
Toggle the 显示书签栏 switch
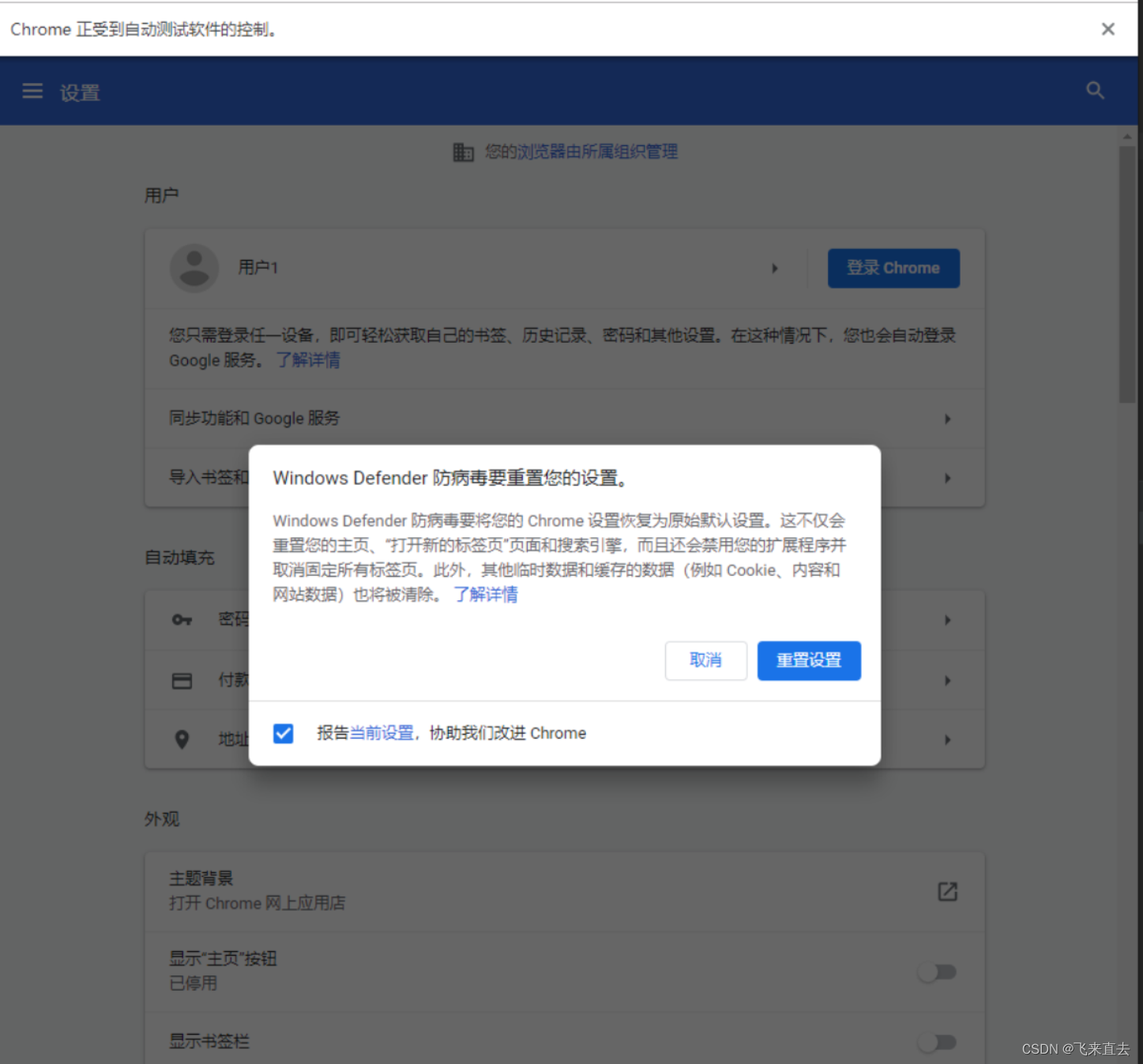click(x=938, y=1043)
